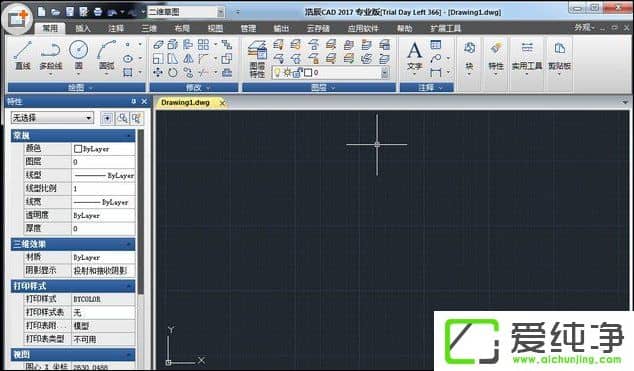Switch to the 视图 (View) ribbon tab
634x371 pixels.
pyautogui.click(x=216, y=28)
